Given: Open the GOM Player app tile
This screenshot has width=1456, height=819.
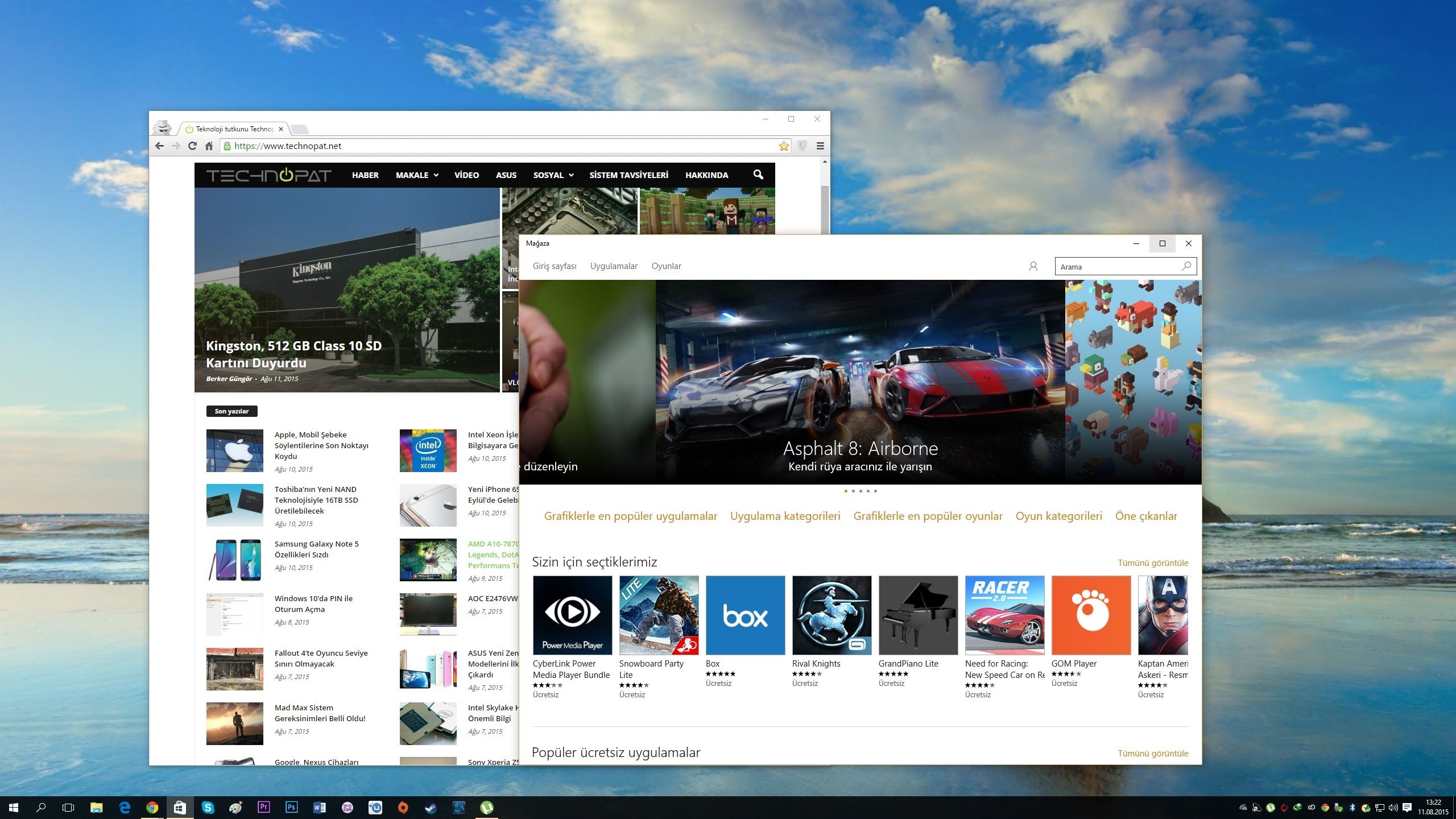Looking at the screenshot, I should point(1091,615).
